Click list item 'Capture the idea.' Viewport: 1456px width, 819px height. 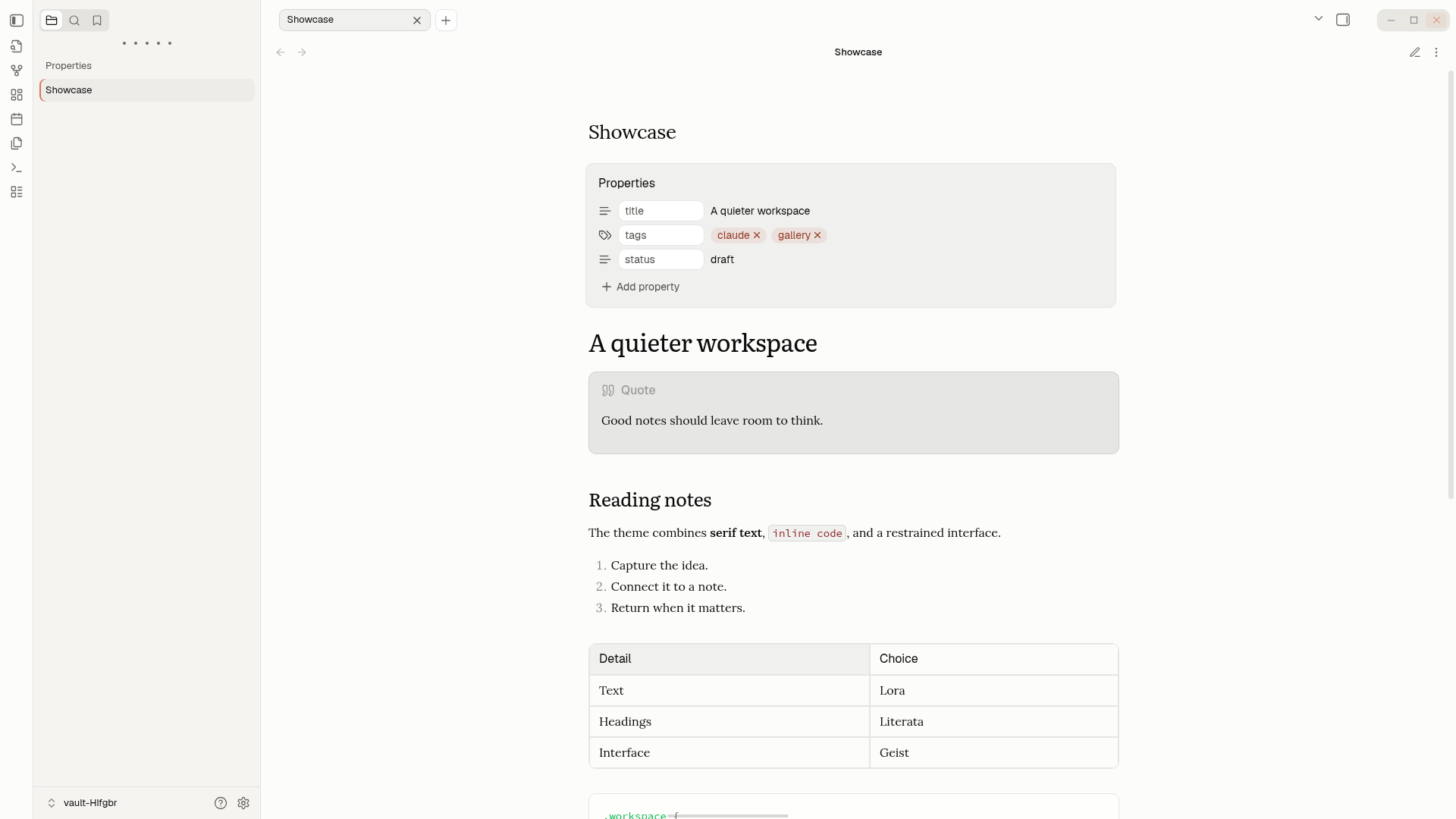(x=659, y=566)
